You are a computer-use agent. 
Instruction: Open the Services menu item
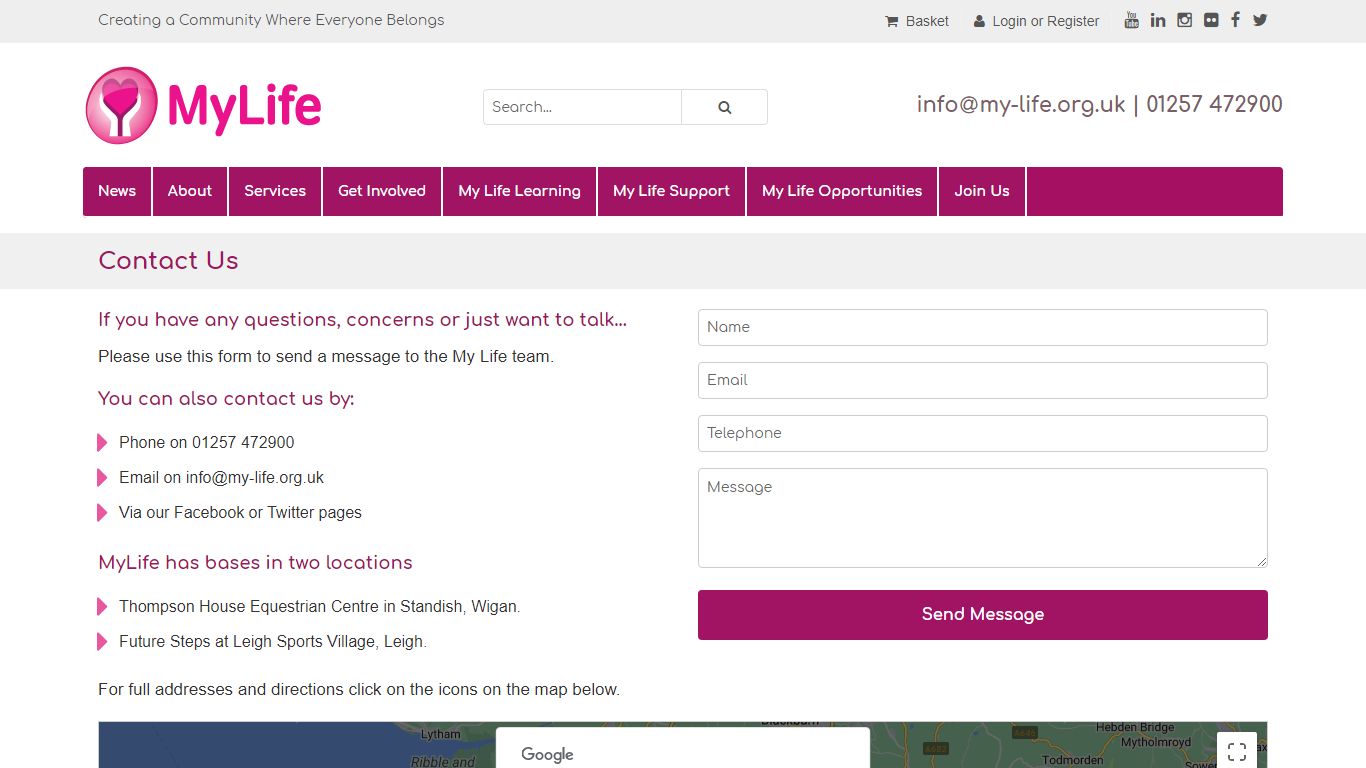coord(275,191)
